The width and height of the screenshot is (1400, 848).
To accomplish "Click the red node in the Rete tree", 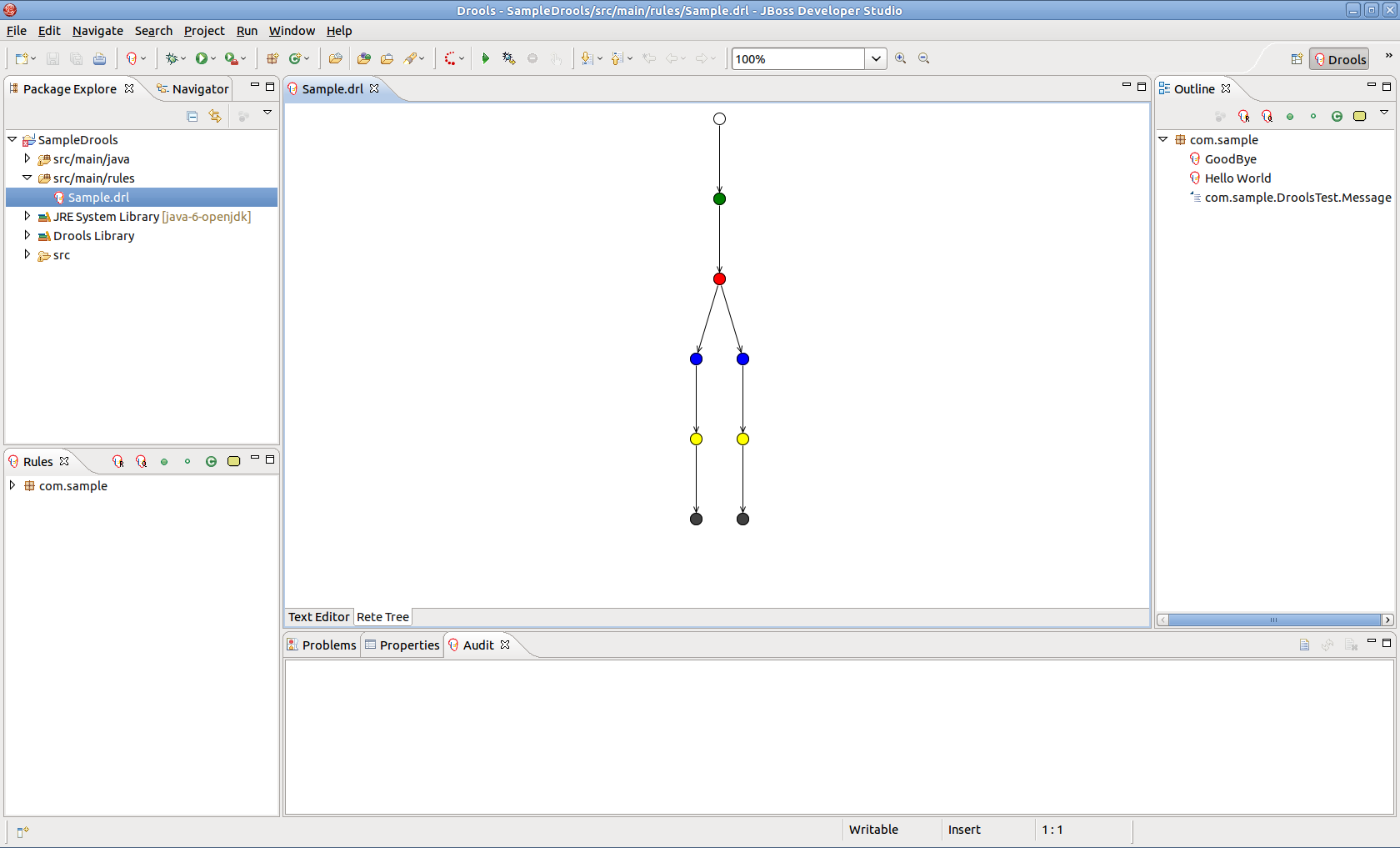I will 719,278.
